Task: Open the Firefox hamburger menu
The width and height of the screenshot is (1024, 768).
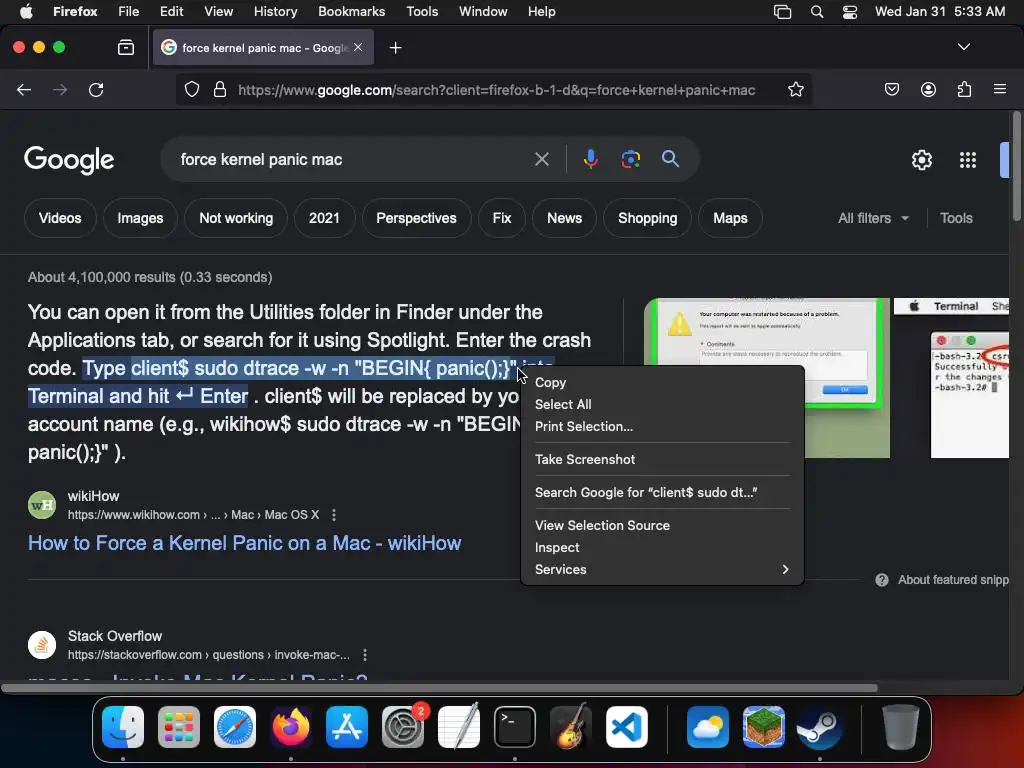Action: click(999, 89)
